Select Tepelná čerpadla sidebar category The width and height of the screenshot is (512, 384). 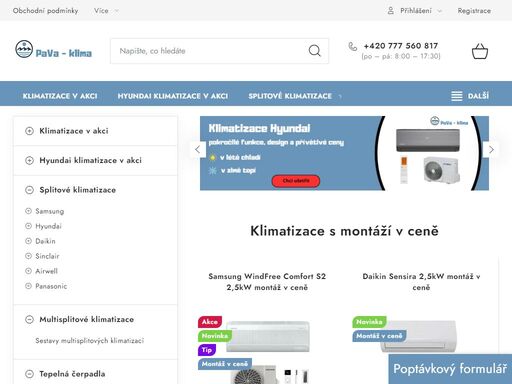72,374
